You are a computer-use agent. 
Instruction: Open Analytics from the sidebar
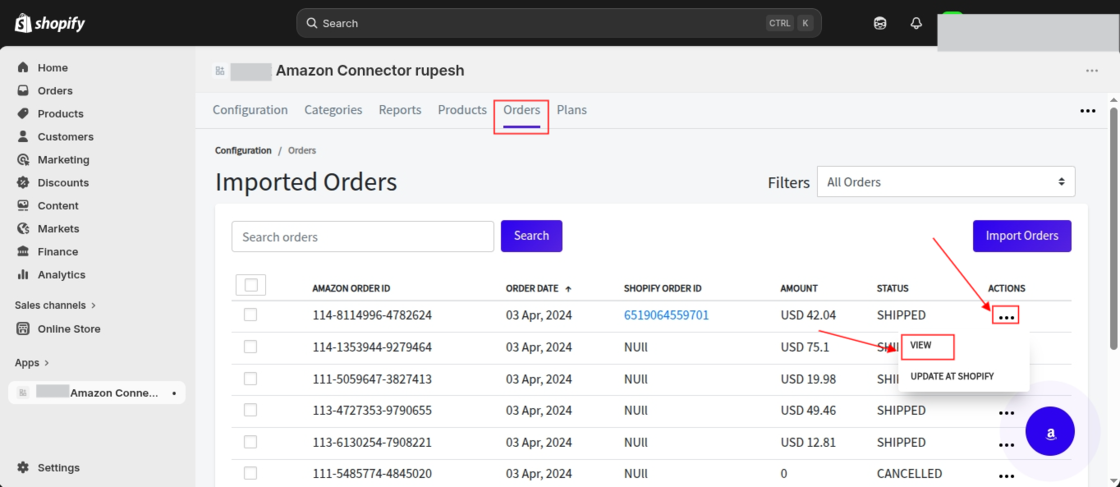point(61,275)
